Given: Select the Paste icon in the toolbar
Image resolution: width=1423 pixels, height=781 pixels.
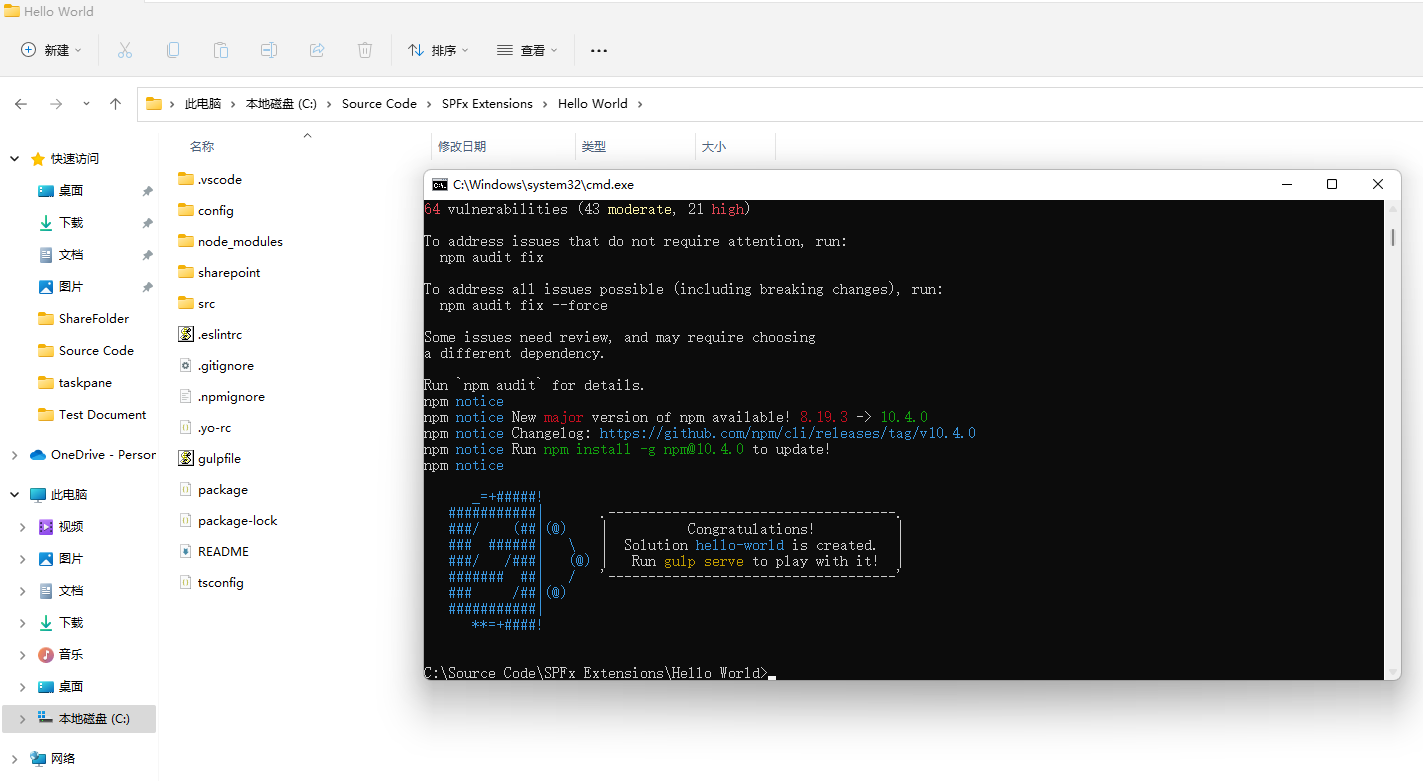Looking at the screenshot, I should pyautogui.click(x=220, y=49).
